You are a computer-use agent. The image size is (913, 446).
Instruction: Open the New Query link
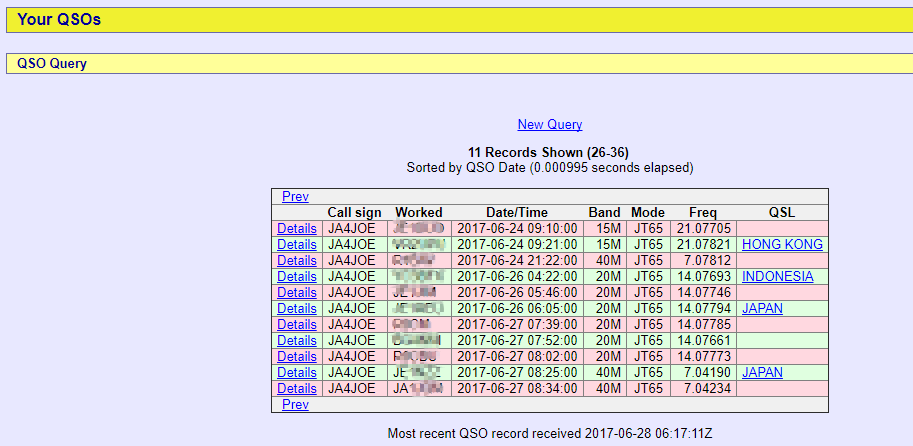pyautogui.click(x=550, y=125)
